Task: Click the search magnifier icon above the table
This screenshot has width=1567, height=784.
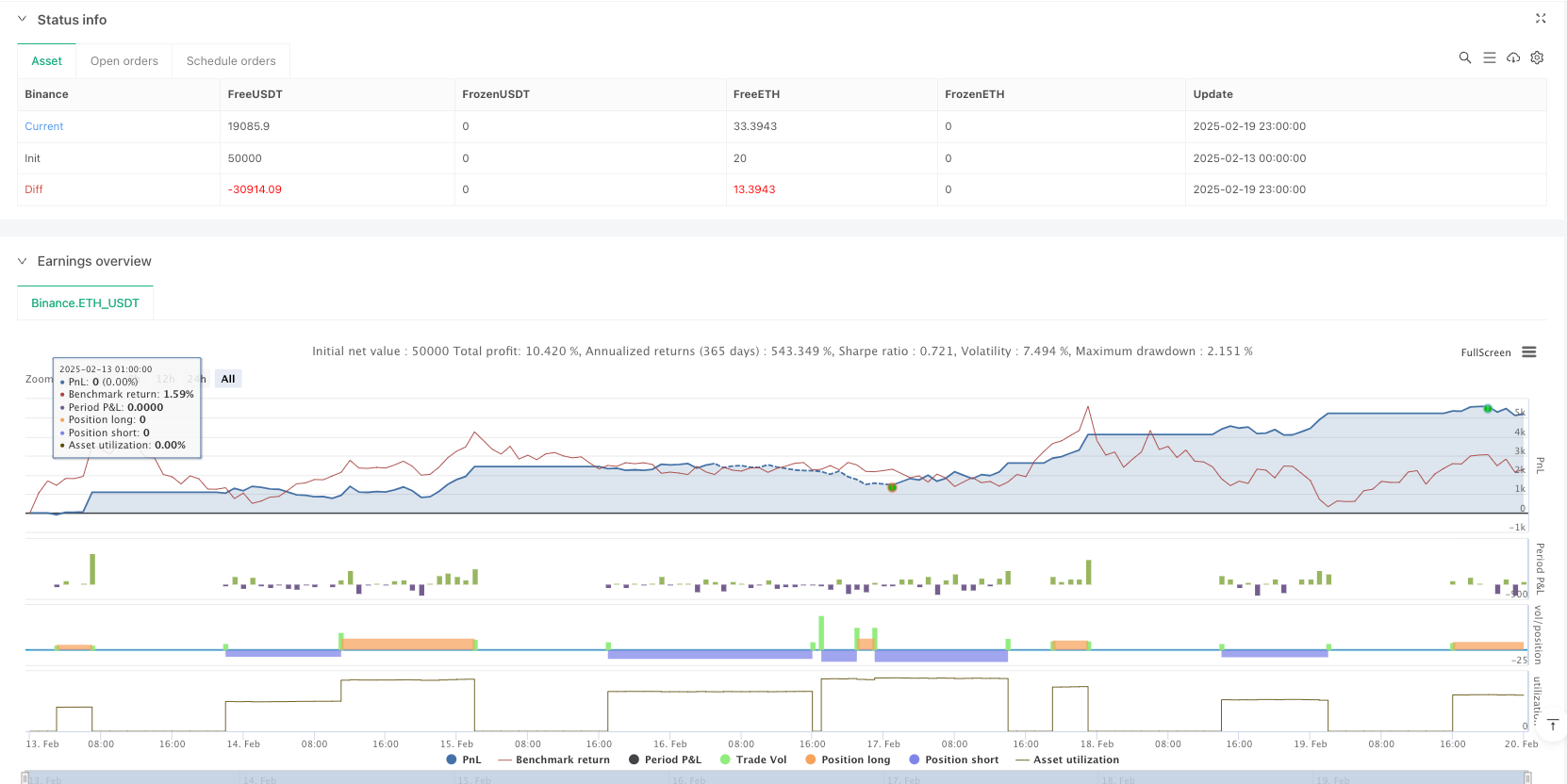Action: point(1464,57)
